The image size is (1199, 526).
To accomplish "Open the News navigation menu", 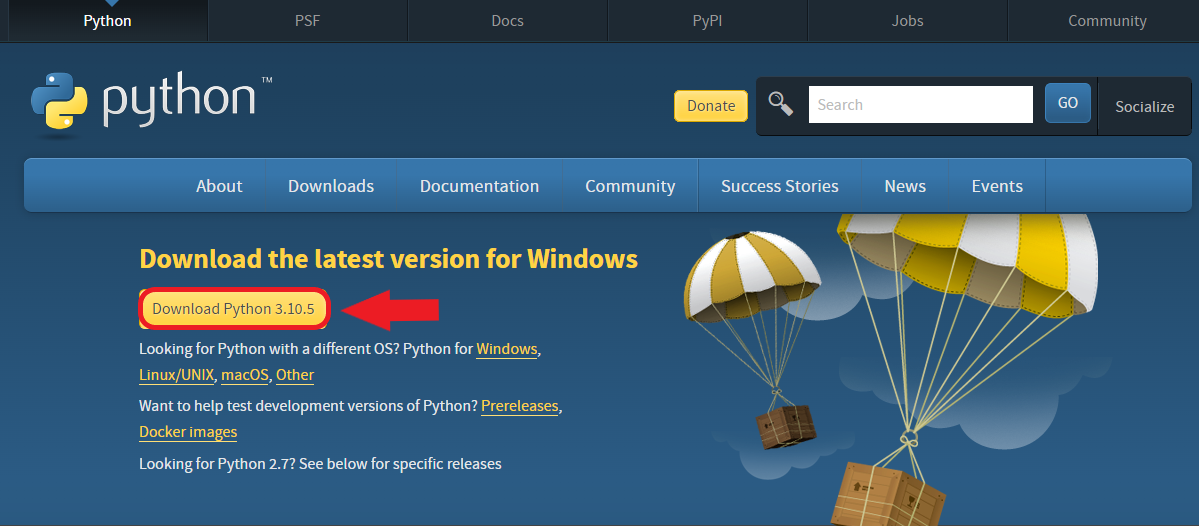I will [905, 186].
